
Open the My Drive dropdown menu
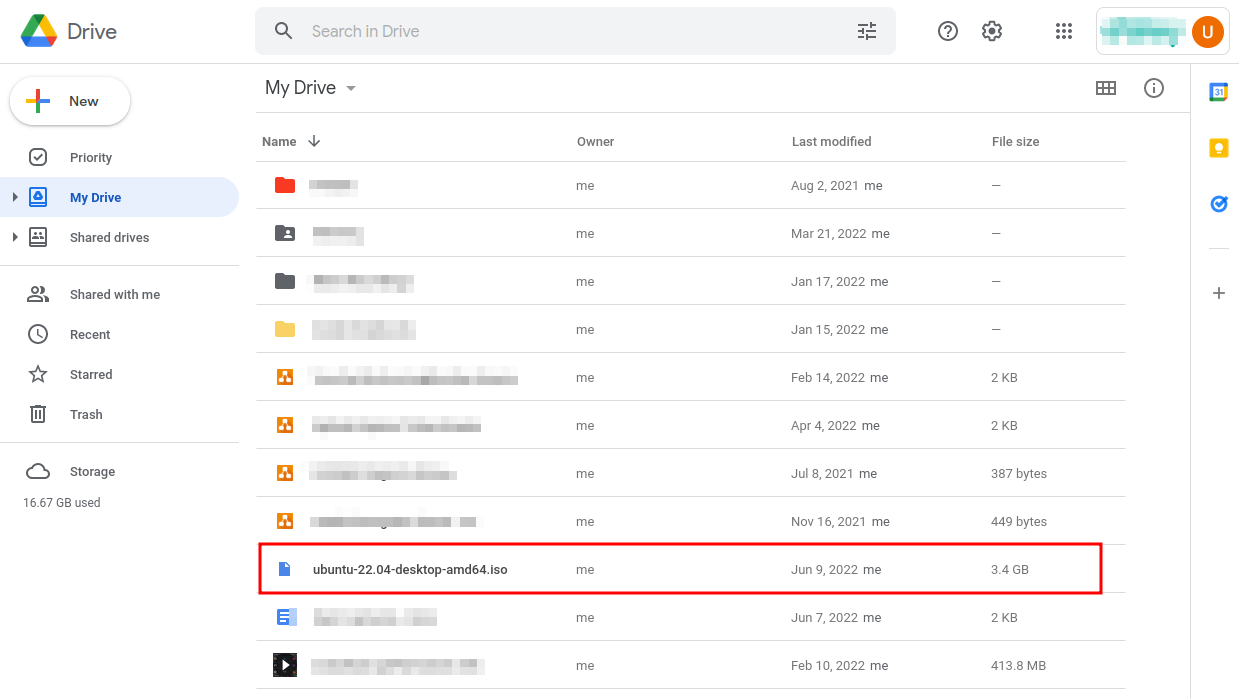(x=311, y=88)
